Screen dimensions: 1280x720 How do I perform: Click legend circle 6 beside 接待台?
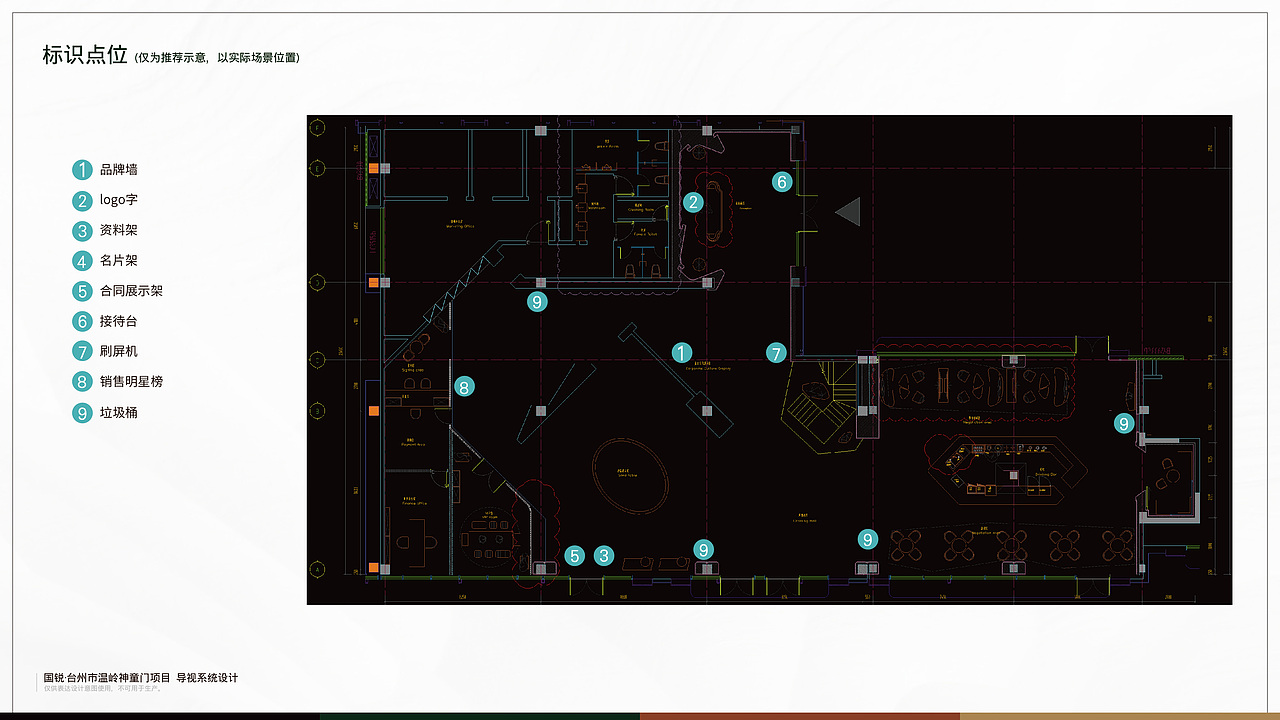coord(82,321)
